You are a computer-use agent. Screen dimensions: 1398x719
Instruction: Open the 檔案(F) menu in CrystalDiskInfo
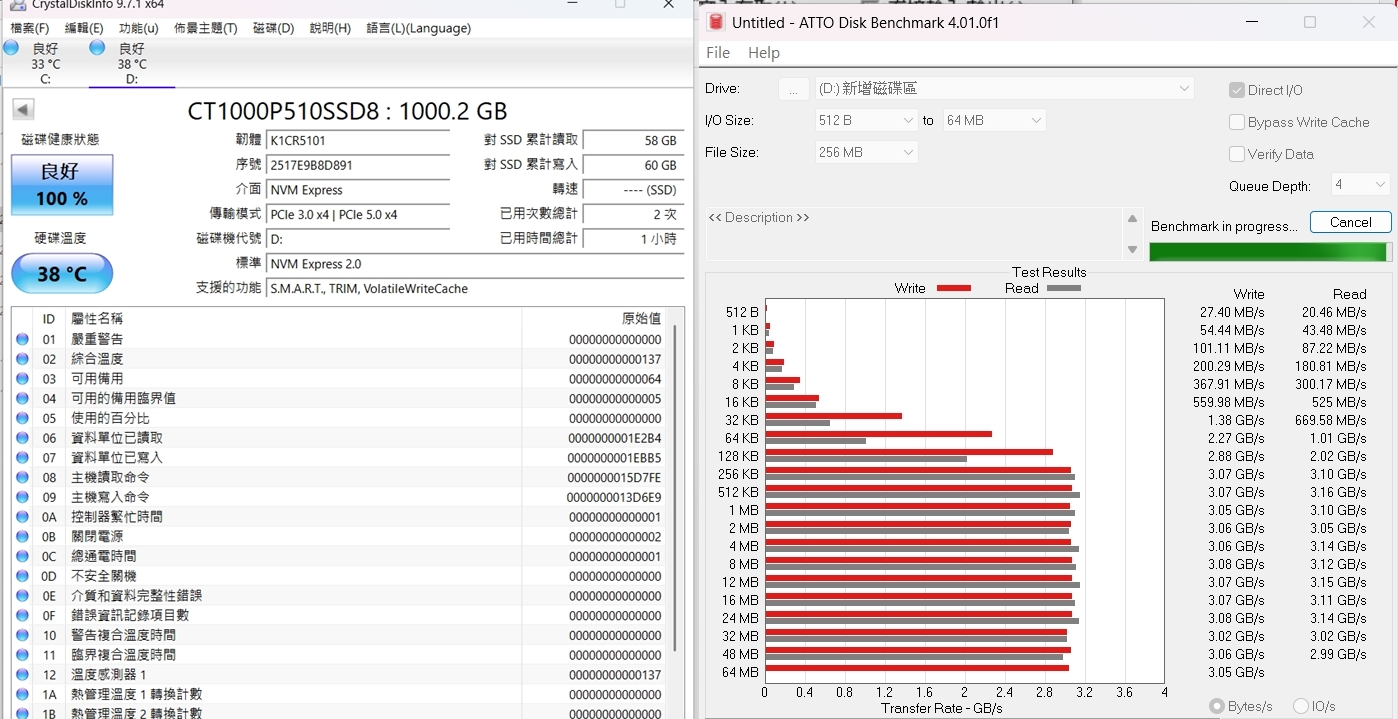click(30, 28)
